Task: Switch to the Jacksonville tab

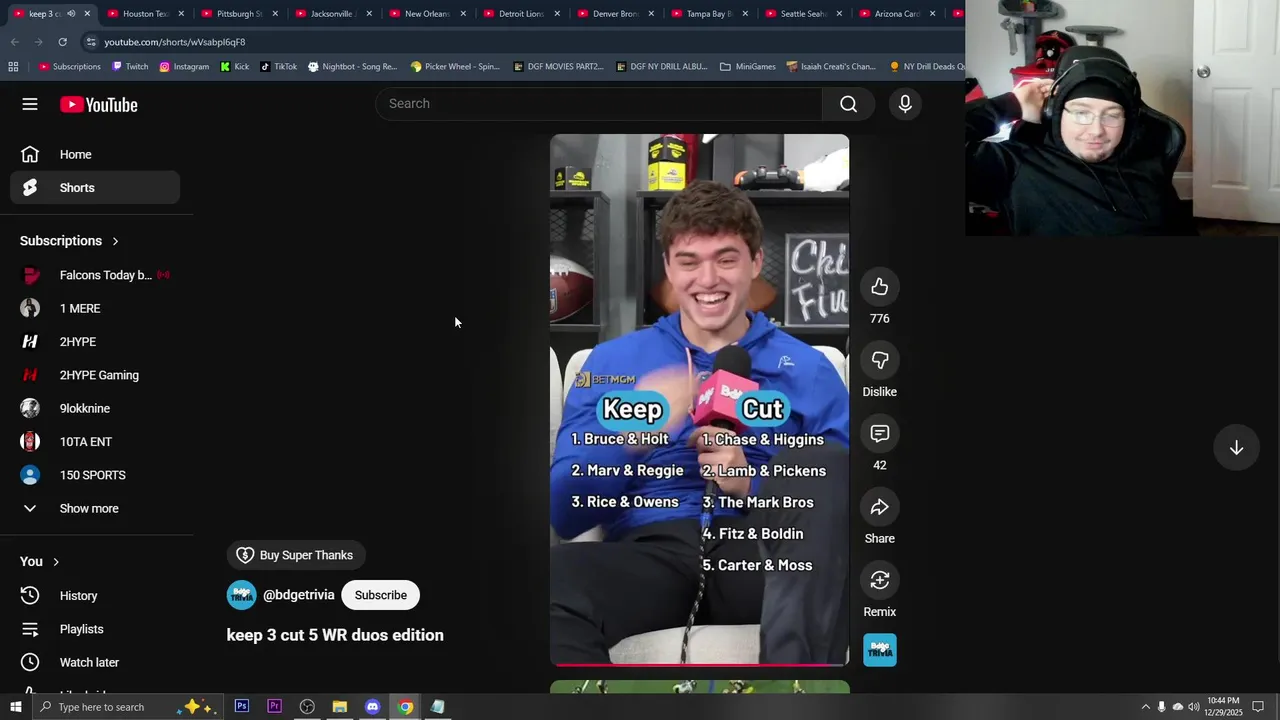Action: click(x=331, y=14)
